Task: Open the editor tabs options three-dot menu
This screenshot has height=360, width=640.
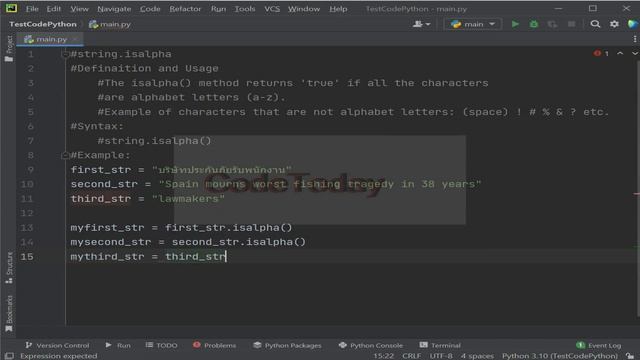Action: coord(635,39)
